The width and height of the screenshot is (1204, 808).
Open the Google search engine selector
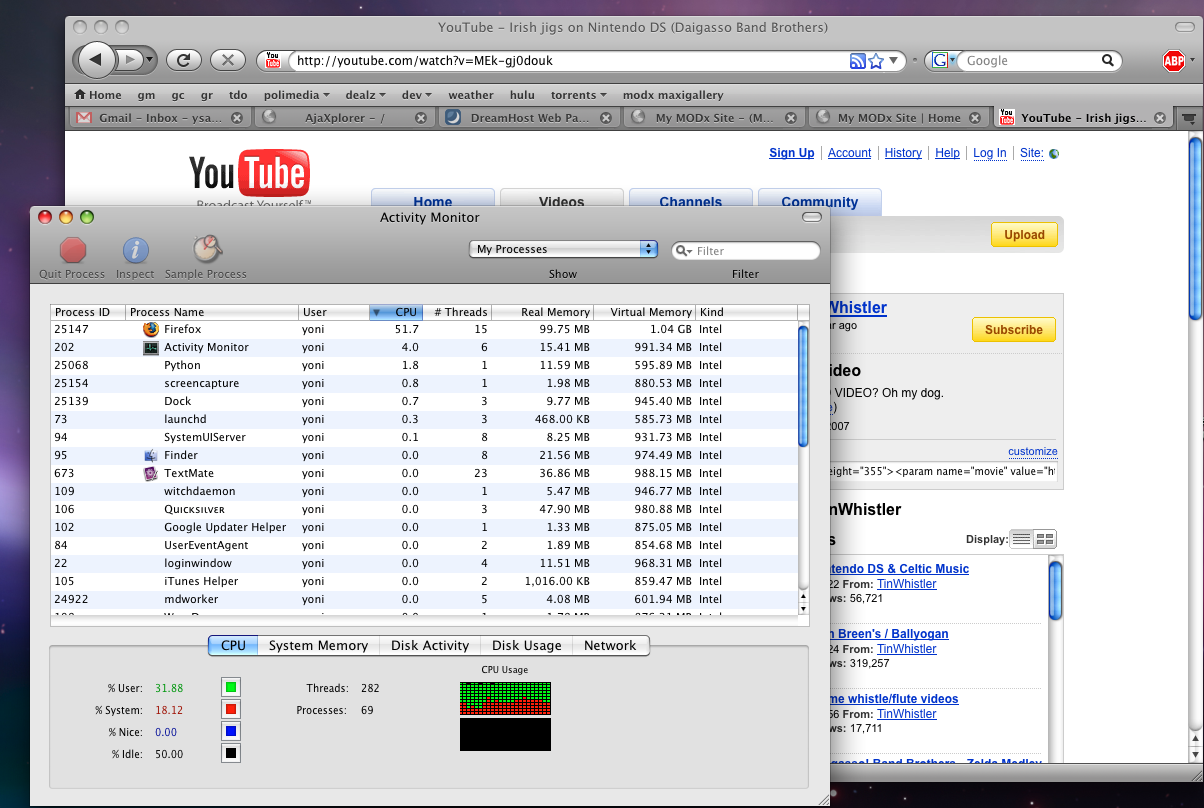click(x=941, y=61)
